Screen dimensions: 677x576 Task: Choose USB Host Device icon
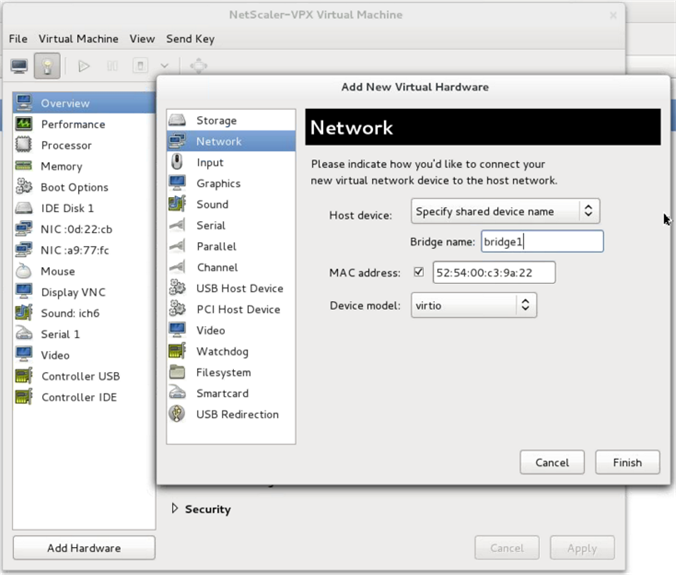click(x=177, y=288)
